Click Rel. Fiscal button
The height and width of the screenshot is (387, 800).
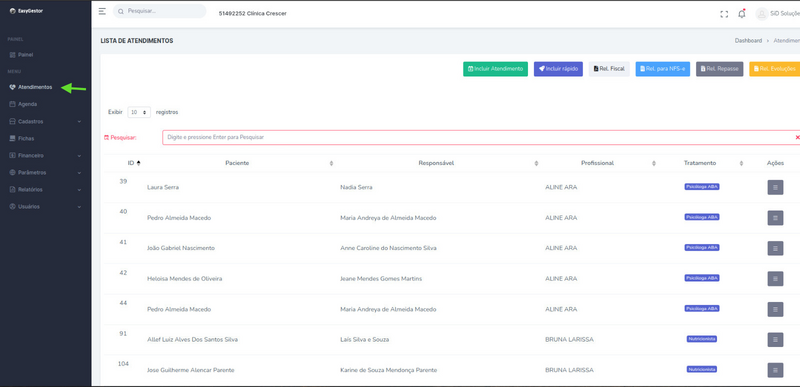pos(609,69)
